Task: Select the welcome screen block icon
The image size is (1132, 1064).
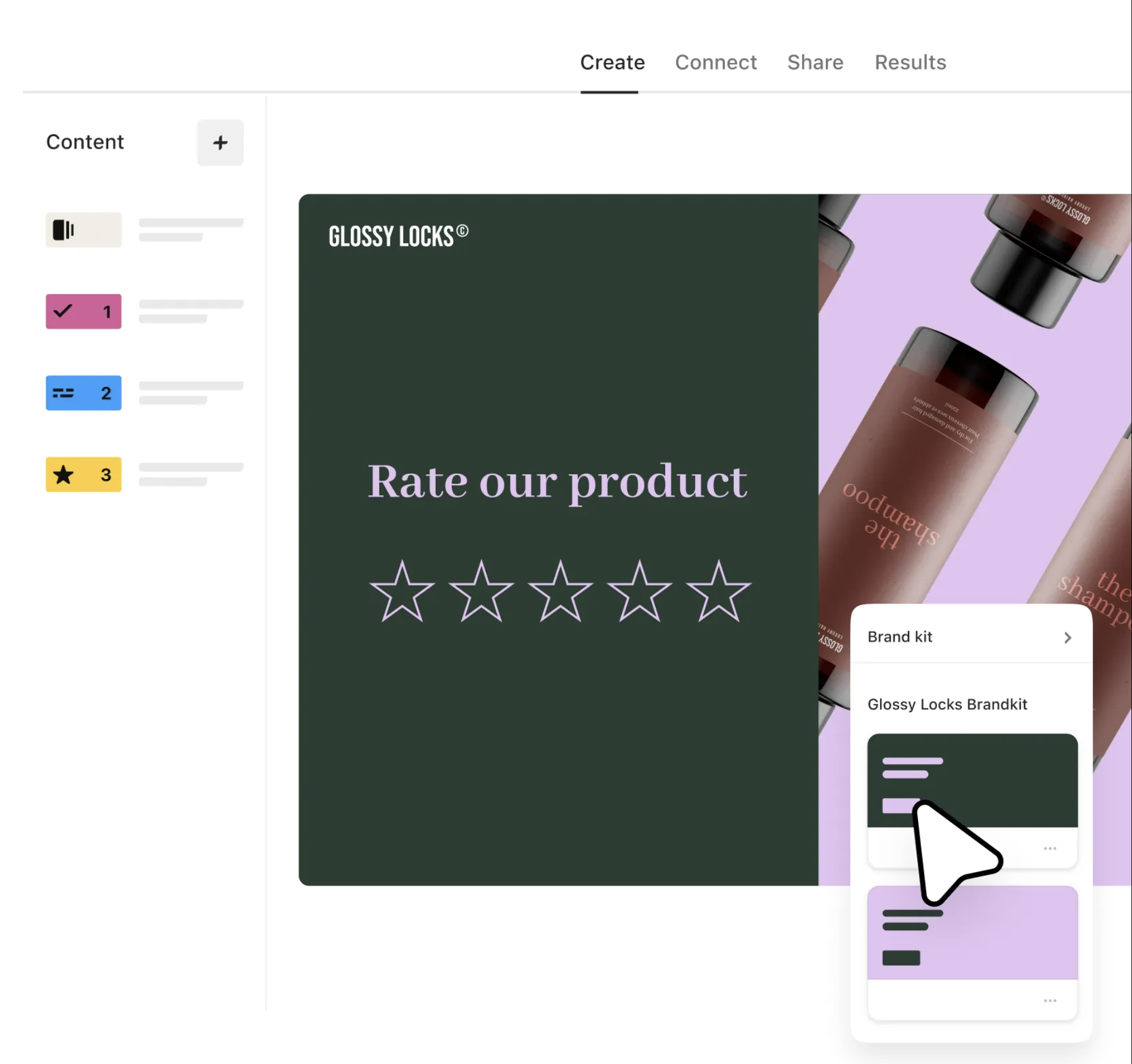Action: click(x=83, y=229)
